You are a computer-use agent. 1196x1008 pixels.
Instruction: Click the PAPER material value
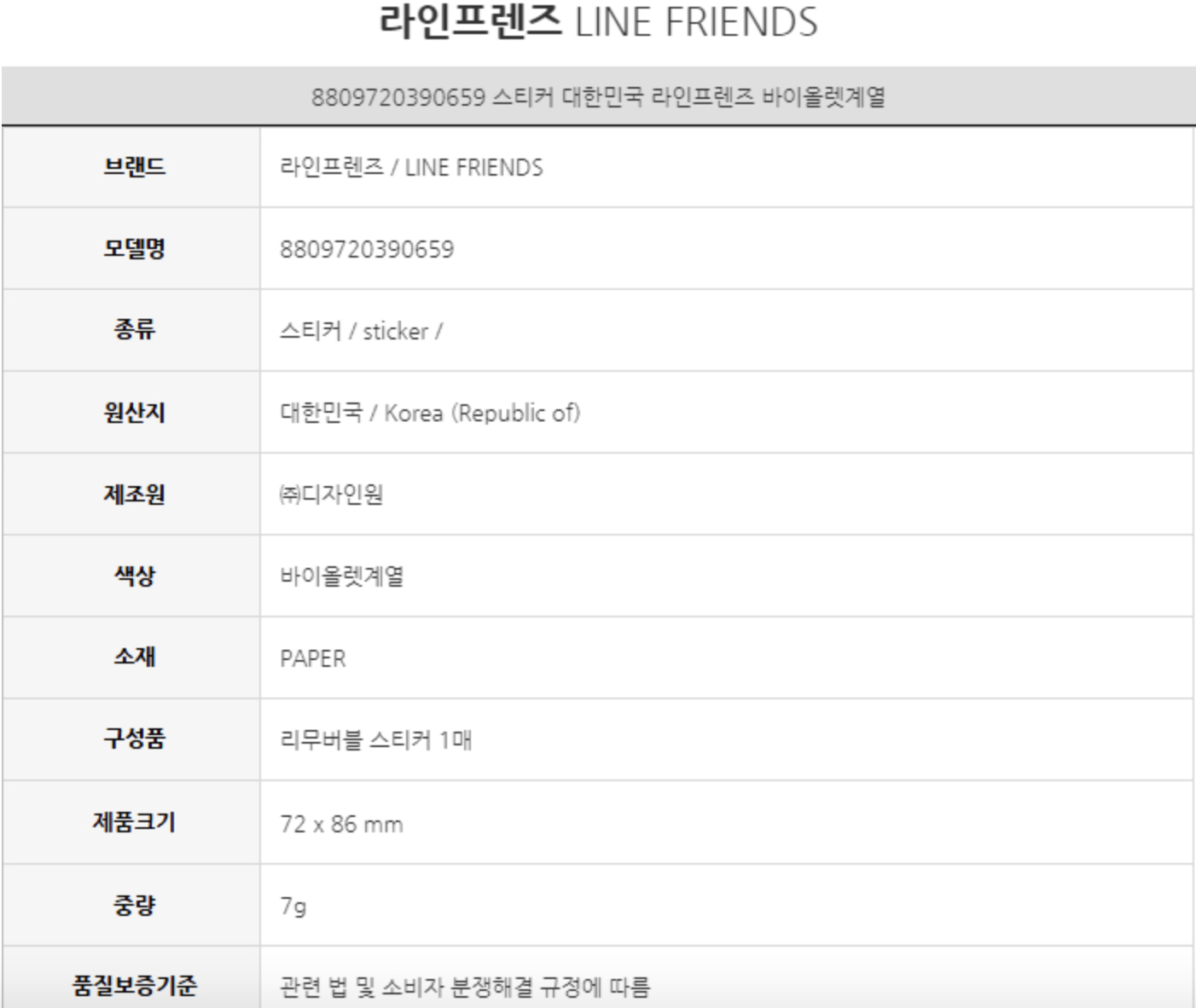(313, 658)
